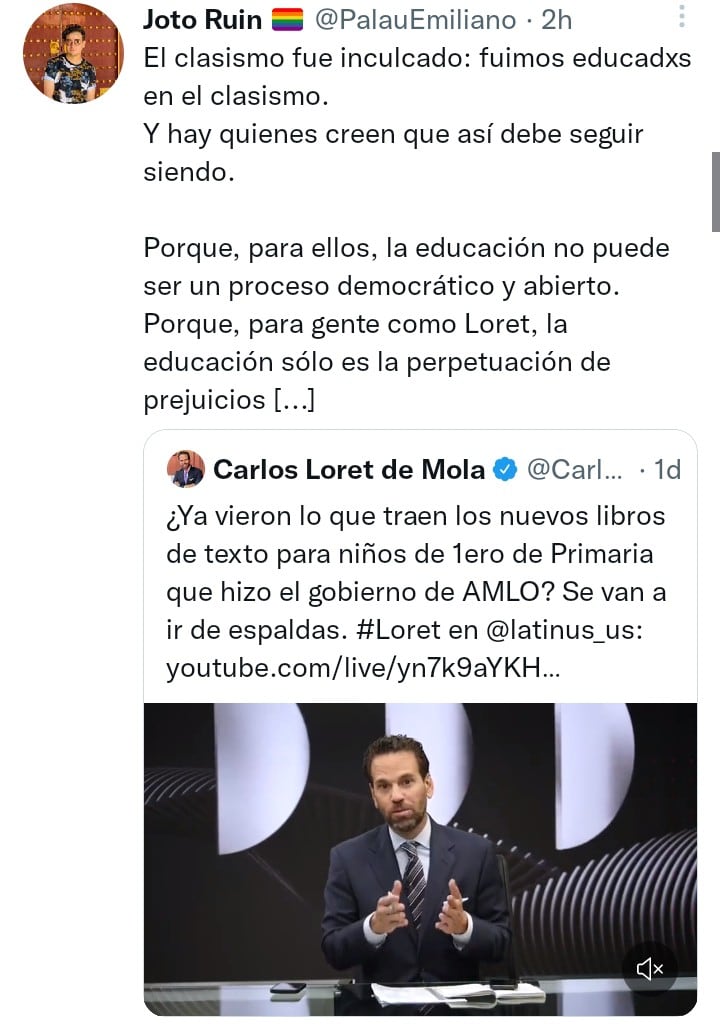
Task: Tap Carlos Loret de Mola's small avatar
Action: pyautogui.click(x=185, y=469)
